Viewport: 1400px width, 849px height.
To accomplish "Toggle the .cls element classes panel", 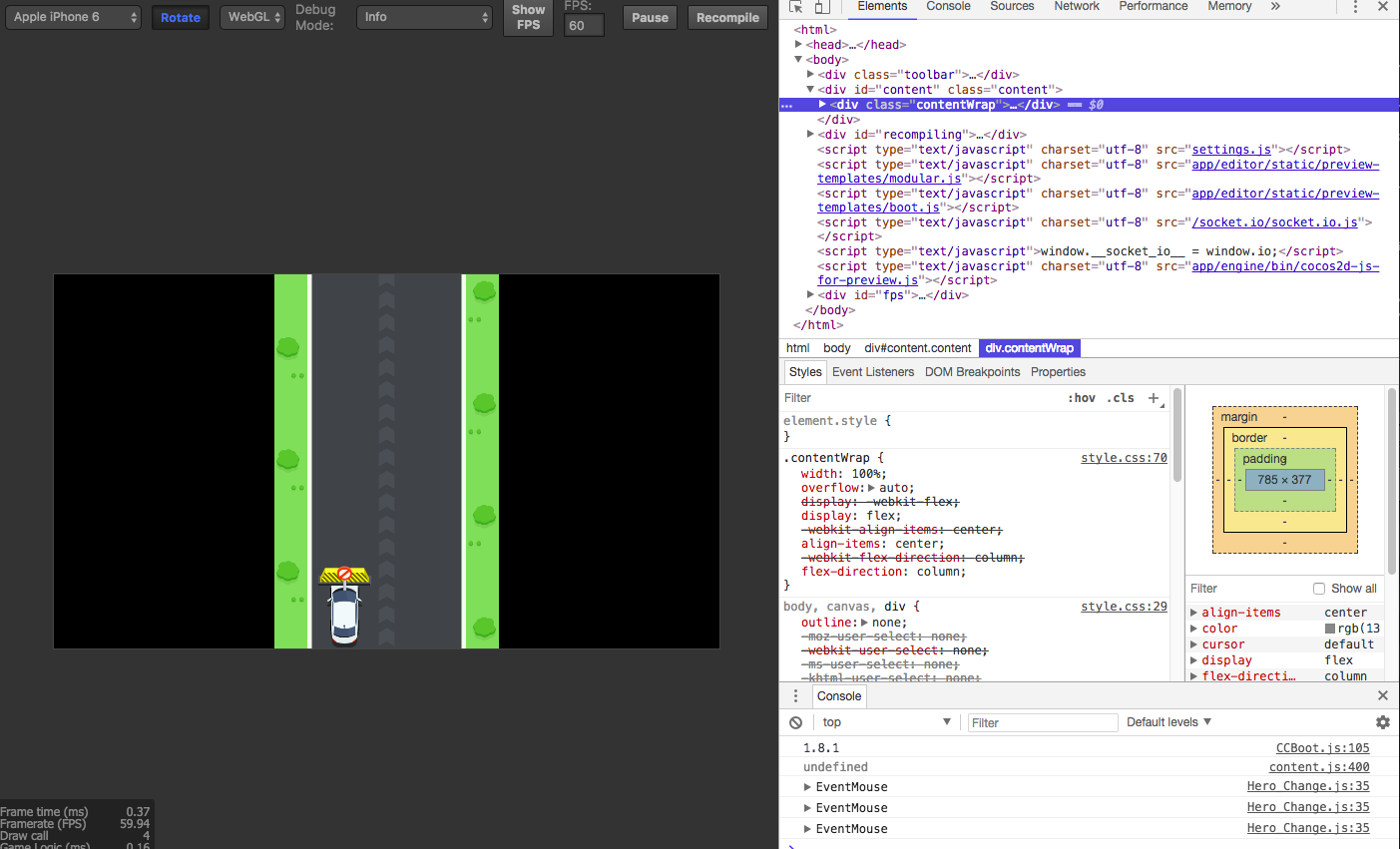I will point(1121,398).
